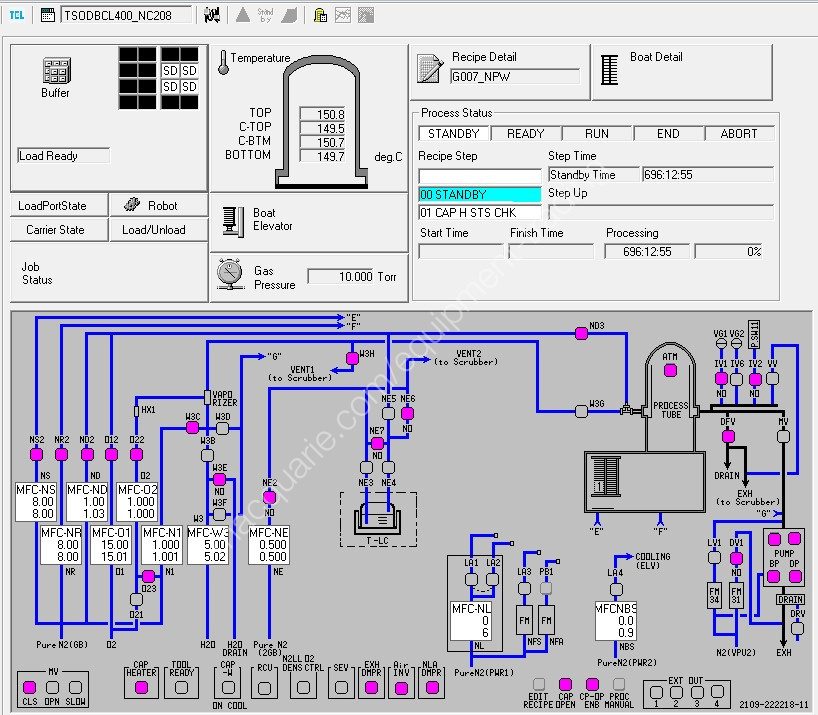Open the MFC-NE flow controller box
Screen dimensions: 818x715
pyautogui.click(x=269, y=544)
